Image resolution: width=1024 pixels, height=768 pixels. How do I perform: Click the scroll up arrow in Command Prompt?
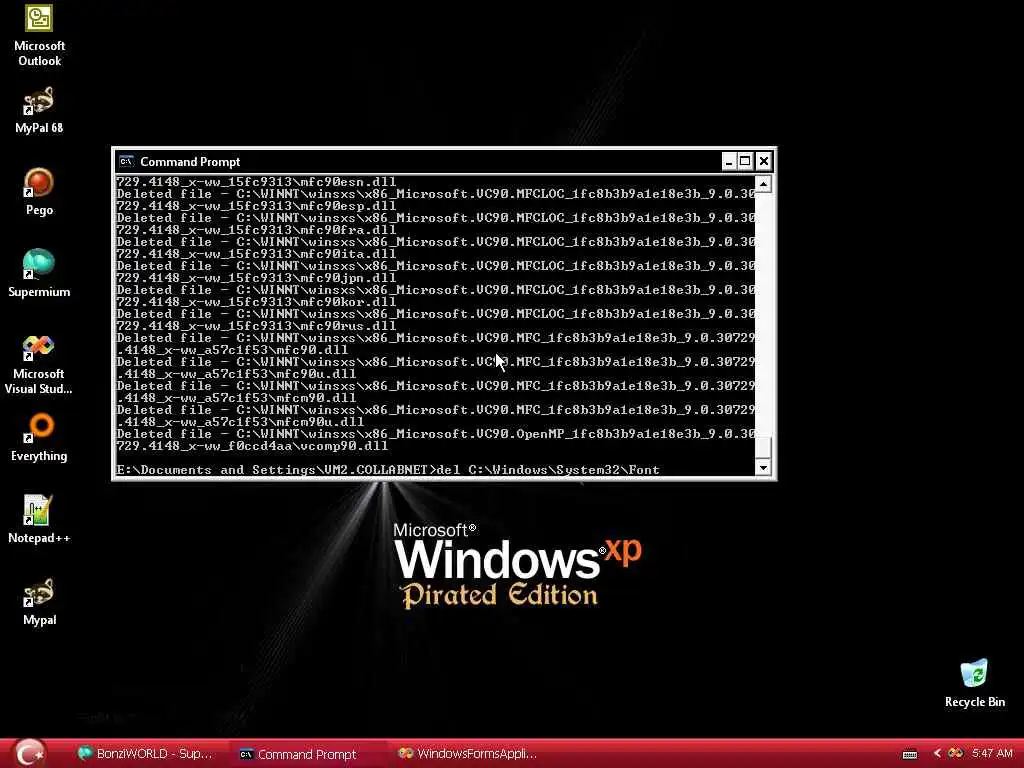tap(763, 184)
